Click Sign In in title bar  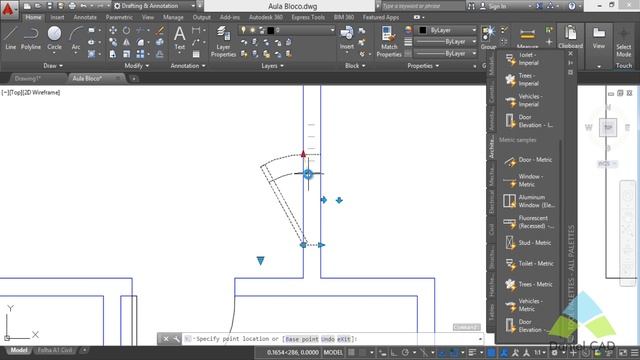(x=497, y=6)
